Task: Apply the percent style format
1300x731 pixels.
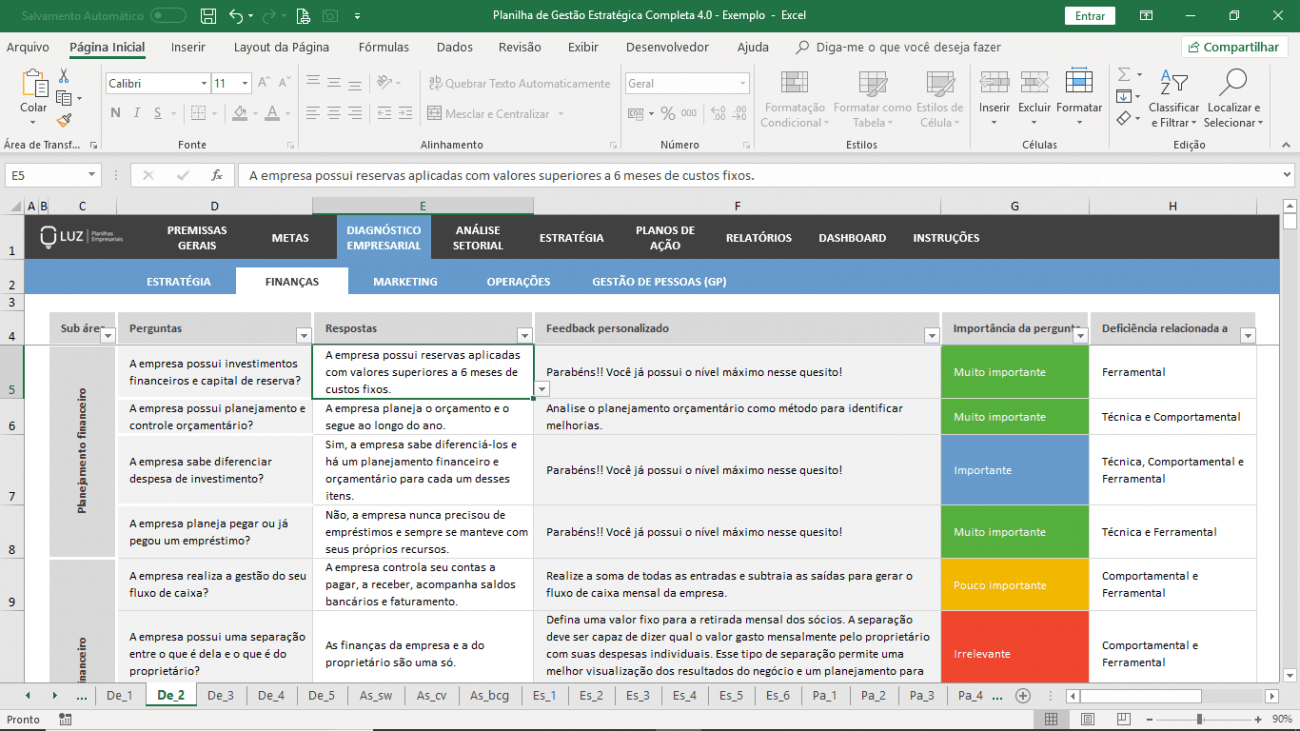Action: [x=667, y=114]
